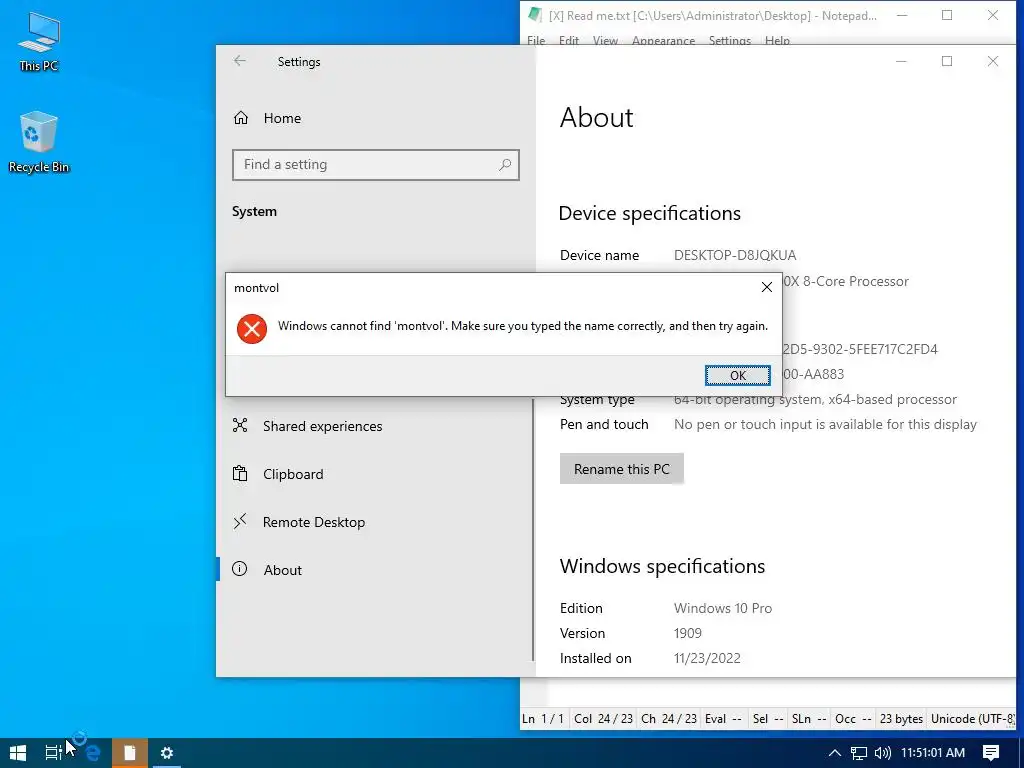Viewport: 1024px width, 768px height.
Task: Open Notepad View menu
Action: click(605, 40)
